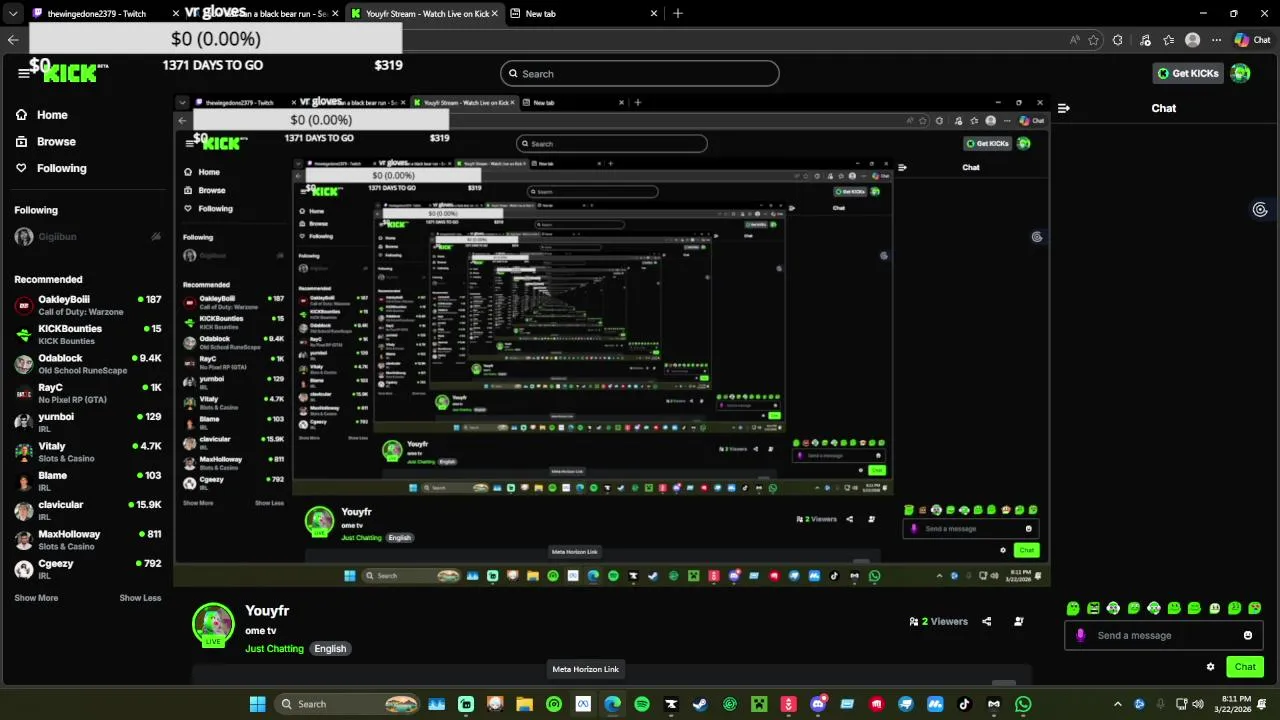Viewport: 1280px width, 720px height.
Task: Click the Windows Start button
Action: click(x=257, y=704)
